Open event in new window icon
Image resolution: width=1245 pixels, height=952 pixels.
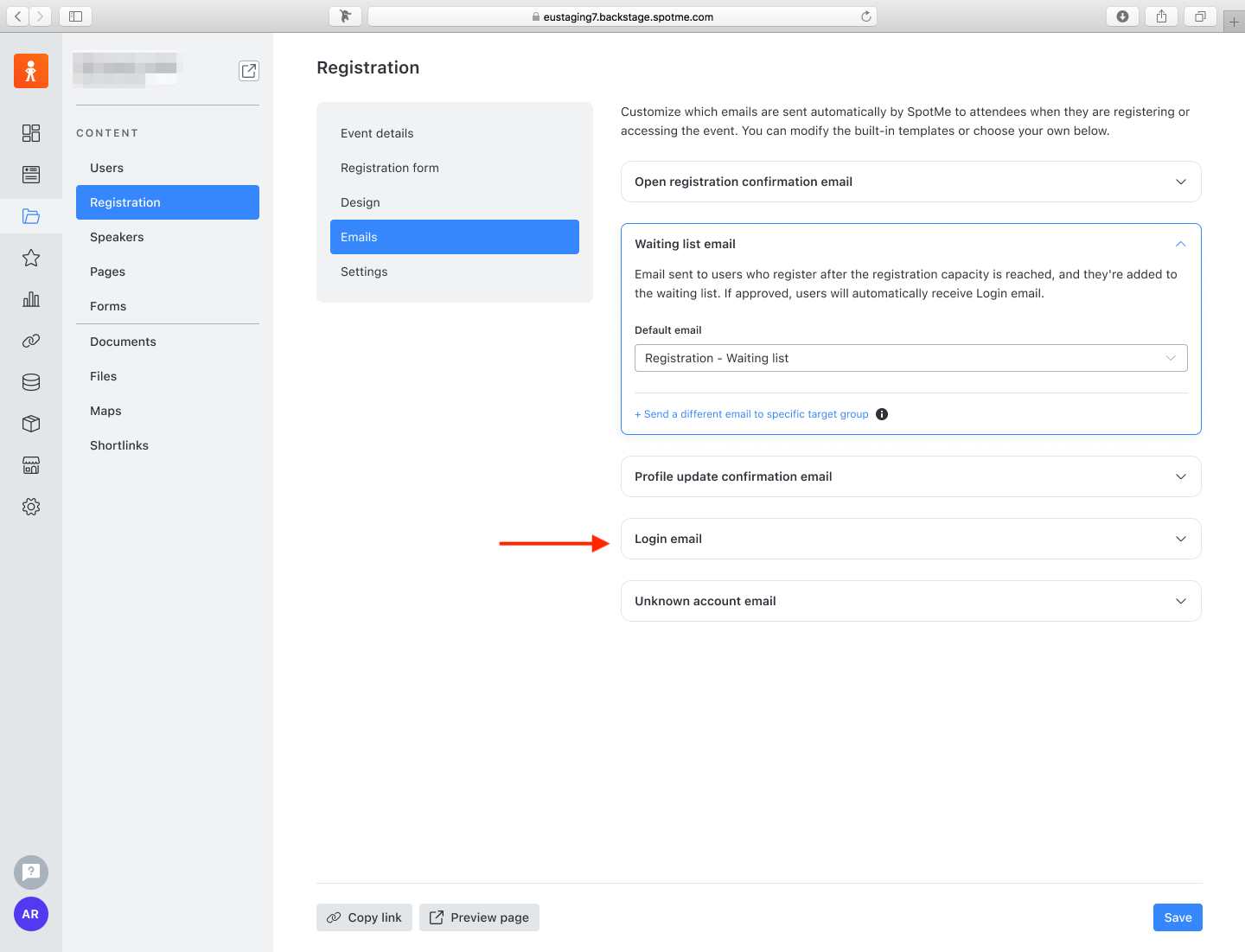(249, 71)
